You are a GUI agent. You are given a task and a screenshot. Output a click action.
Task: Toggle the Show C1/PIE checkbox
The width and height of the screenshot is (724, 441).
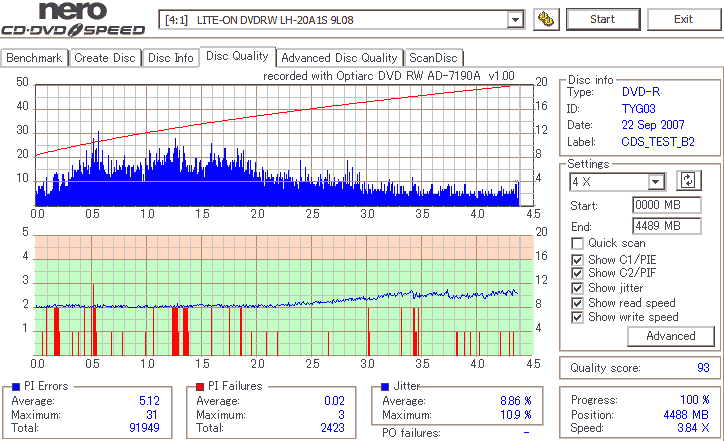[577, 260]
